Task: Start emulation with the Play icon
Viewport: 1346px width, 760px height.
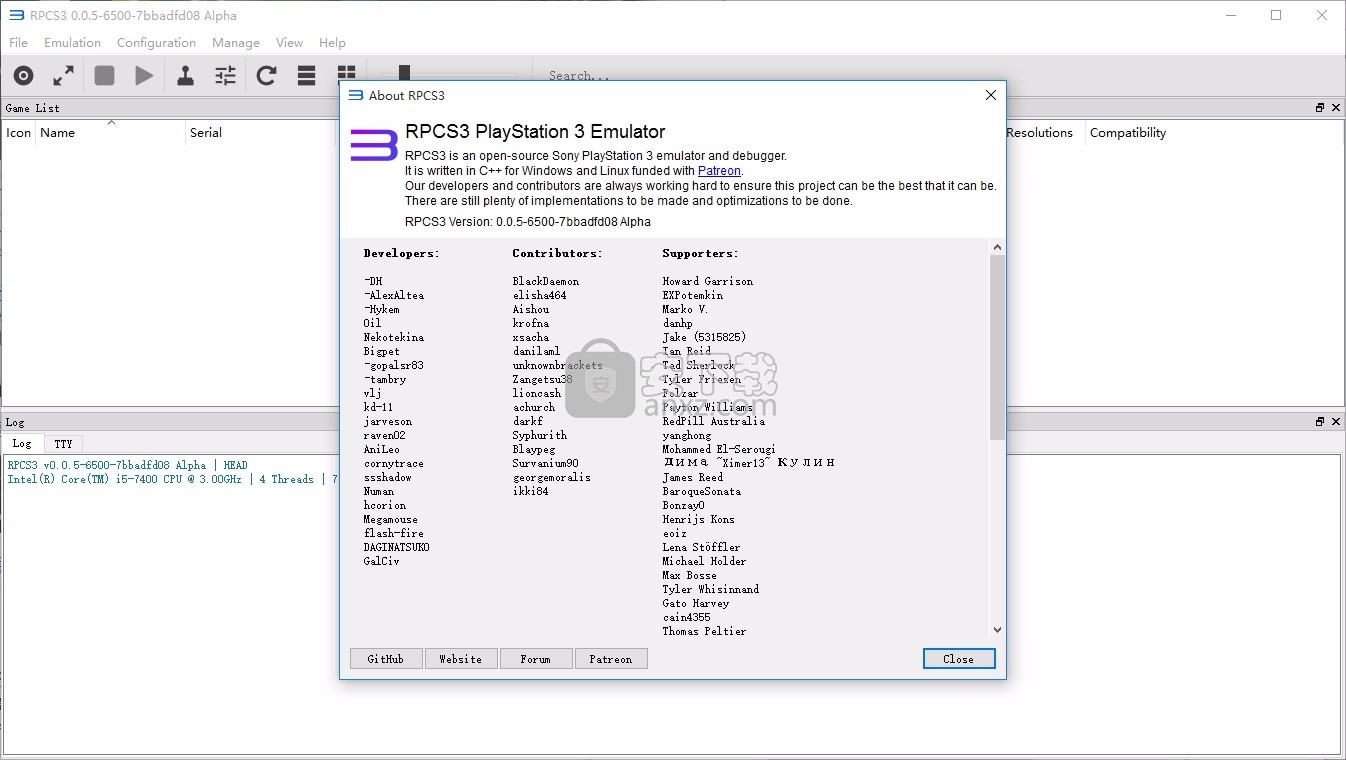Action: point(145,75)
